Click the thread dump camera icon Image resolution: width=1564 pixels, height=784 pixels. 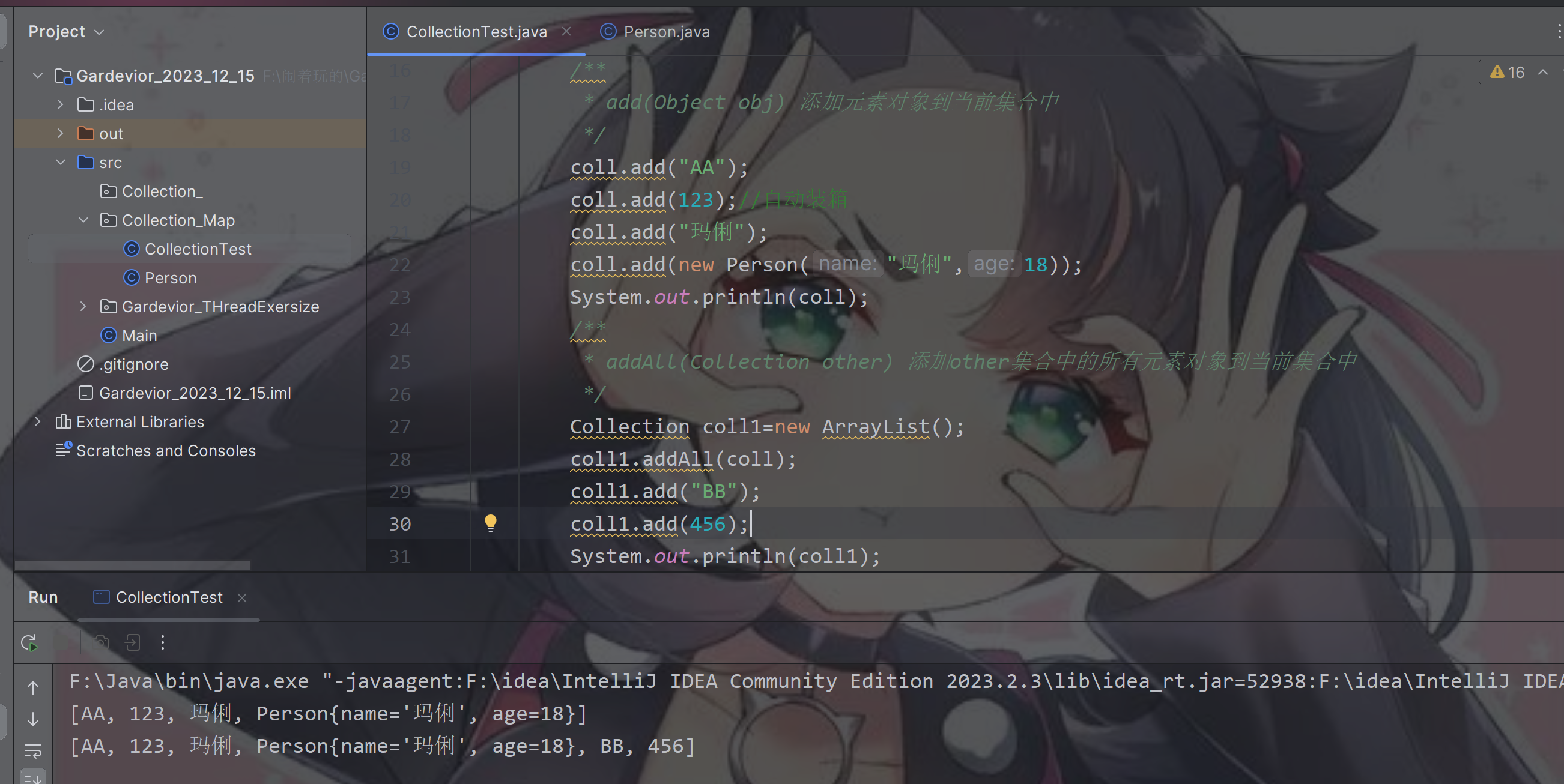tap(101, 642)
